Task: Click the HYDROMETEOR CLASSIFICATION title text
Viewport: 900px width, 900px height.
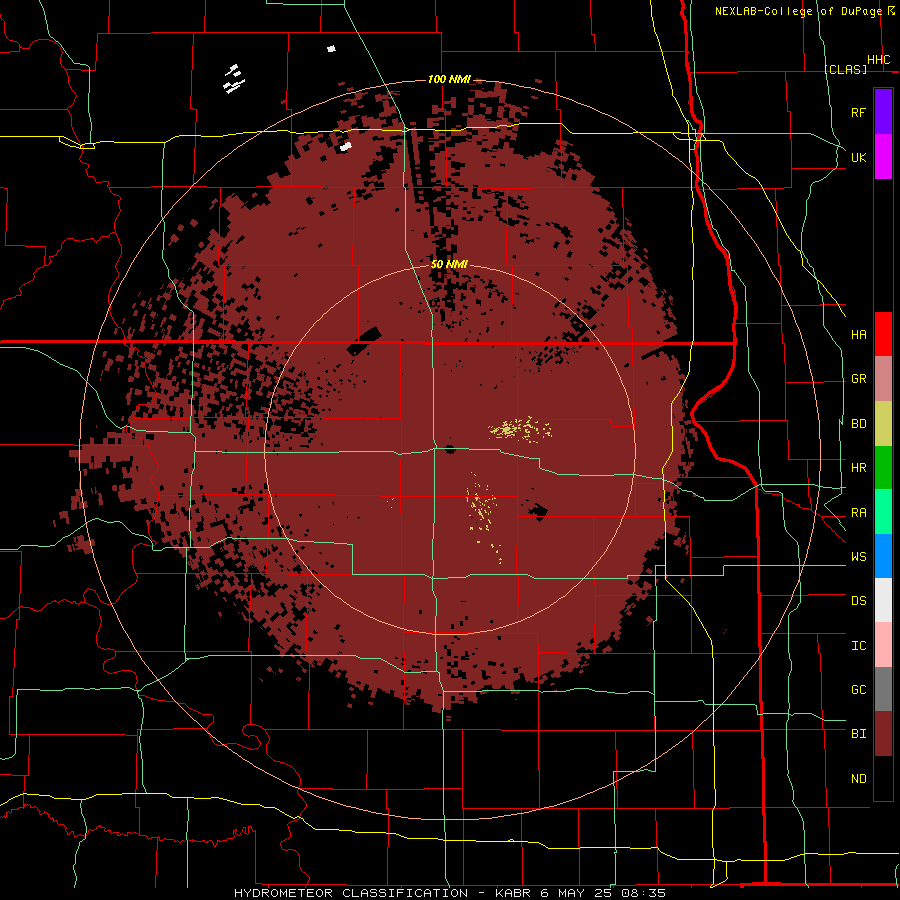Action: [x=351, y=893]
